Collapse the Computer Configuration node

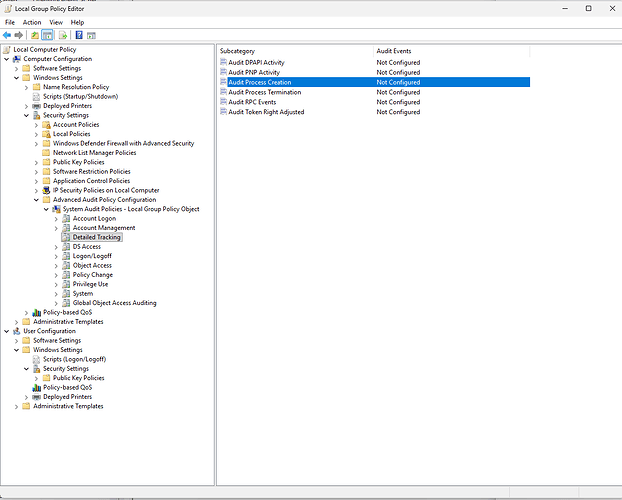7,59
